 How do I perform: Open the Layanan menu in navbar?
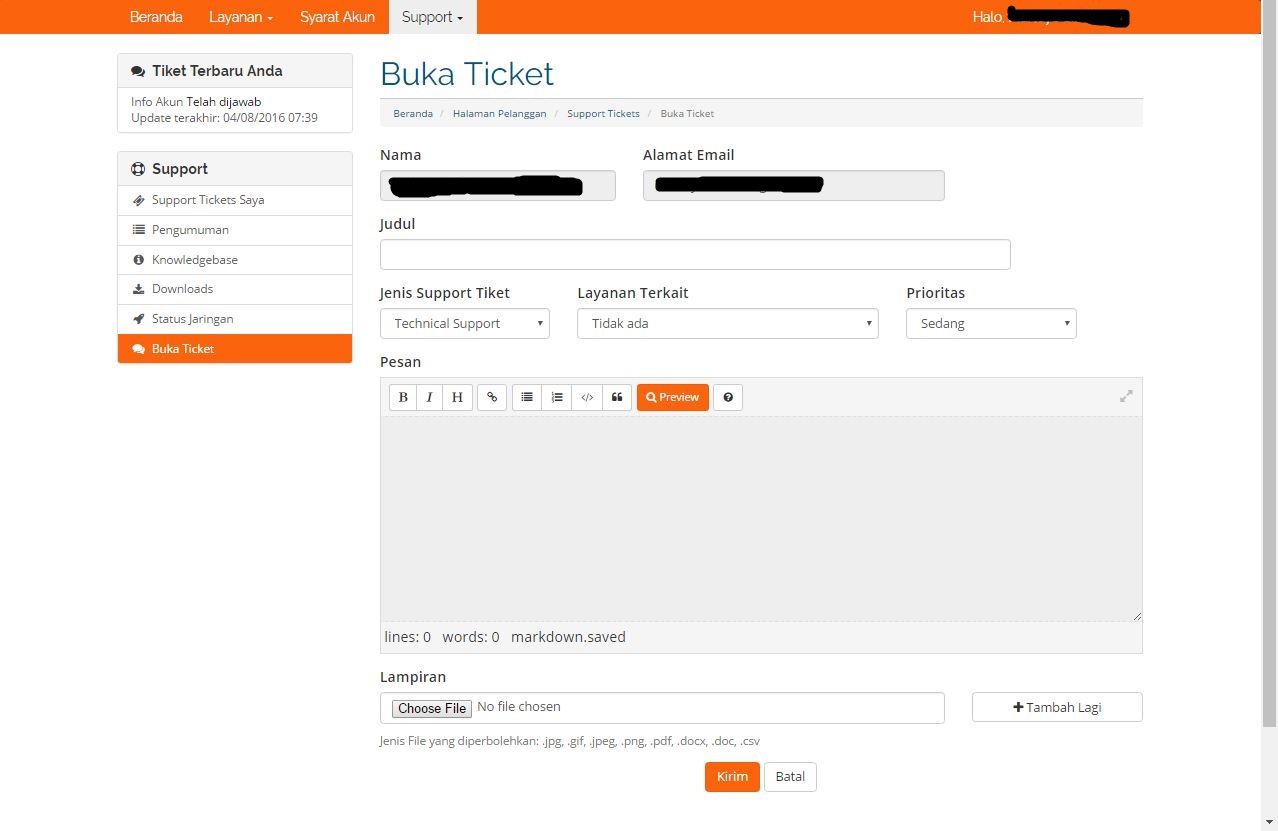241,17
